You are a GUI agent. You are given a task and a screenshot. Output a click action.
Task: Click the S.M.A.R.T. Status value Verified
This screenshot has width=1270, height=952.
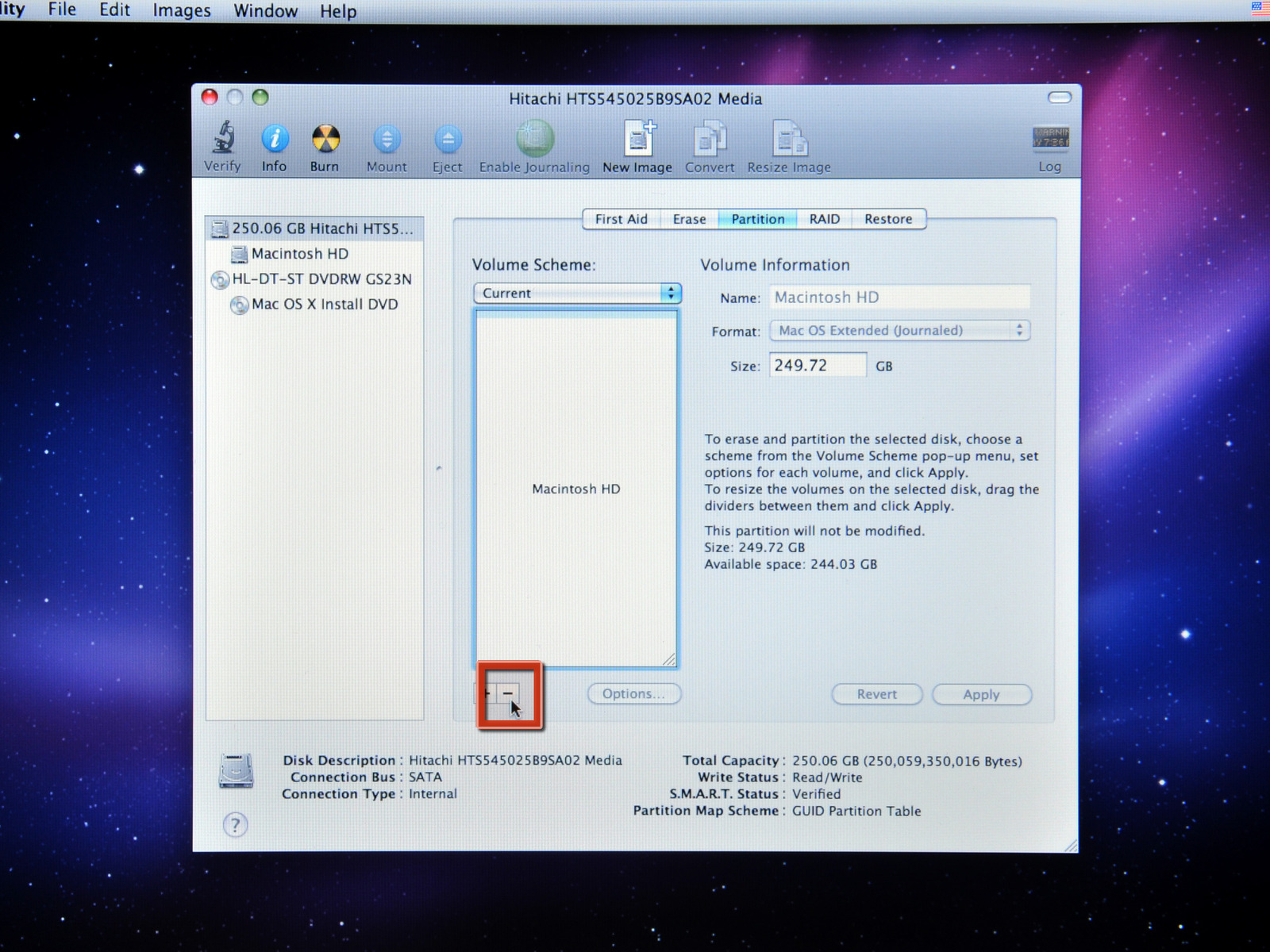pyautogui.click(x=817, y=794)
